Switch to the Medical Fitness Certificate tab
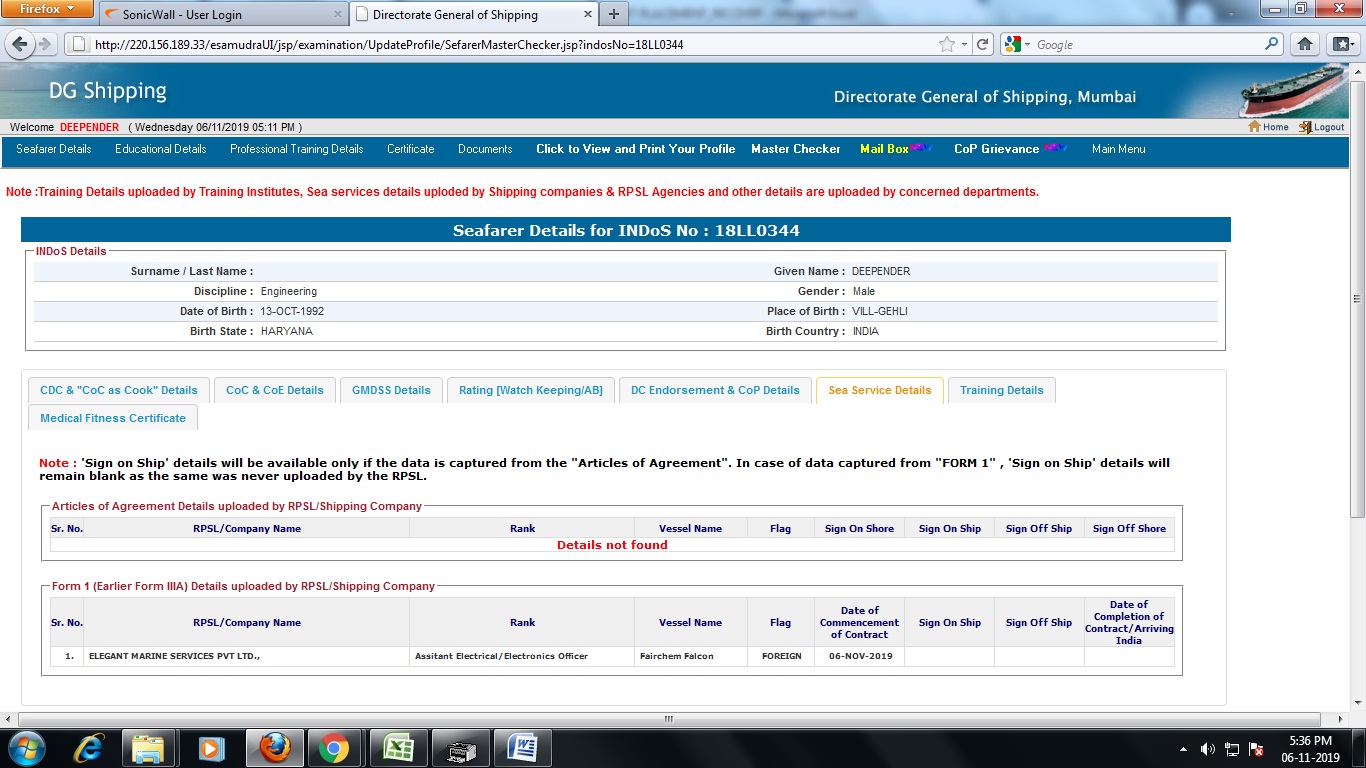Viewport: 1366px width, 768px height. tap(113, 418)
